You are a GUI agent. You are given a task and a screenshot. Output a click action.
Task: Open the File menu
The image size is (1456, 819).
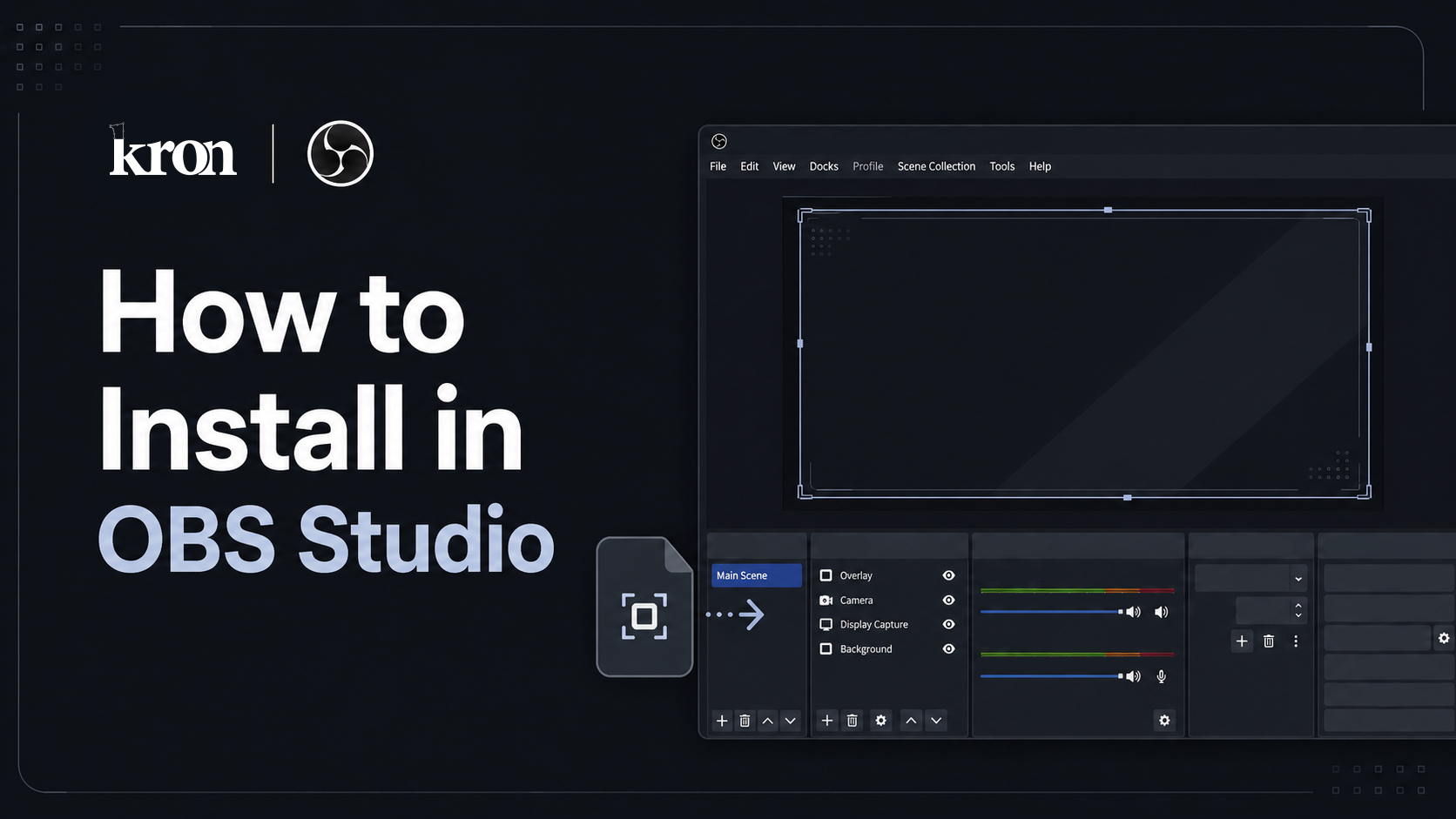[718, 166]
